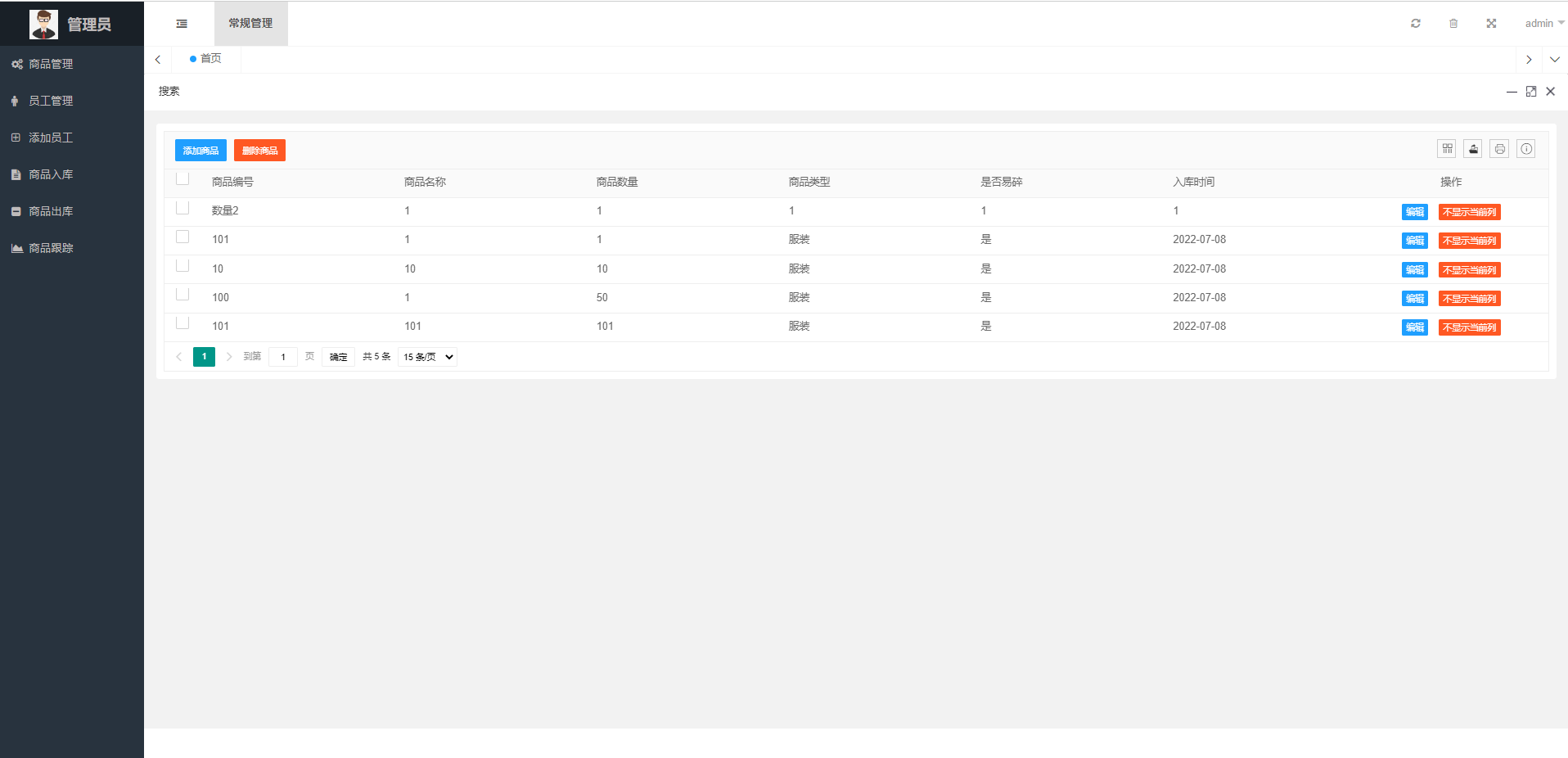Click the table print icon
The width and height of the screenshot is (1568, 758).
tap(1499, 149)
